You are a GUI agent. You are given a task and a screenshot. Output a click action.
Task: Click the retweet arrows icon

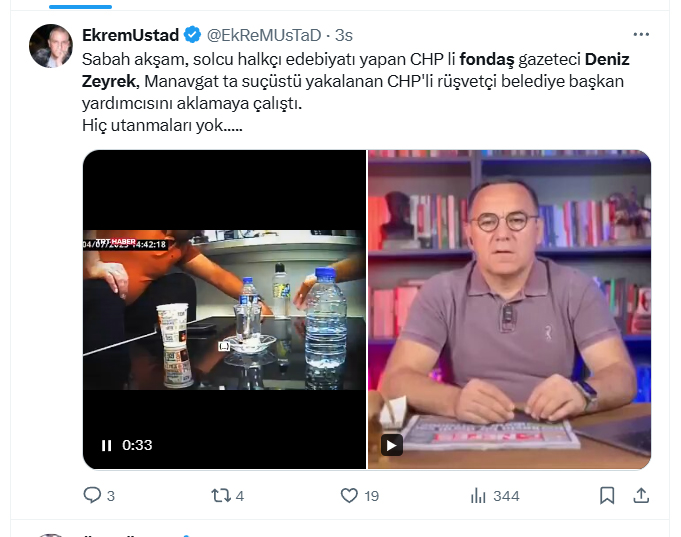[221, 495]
